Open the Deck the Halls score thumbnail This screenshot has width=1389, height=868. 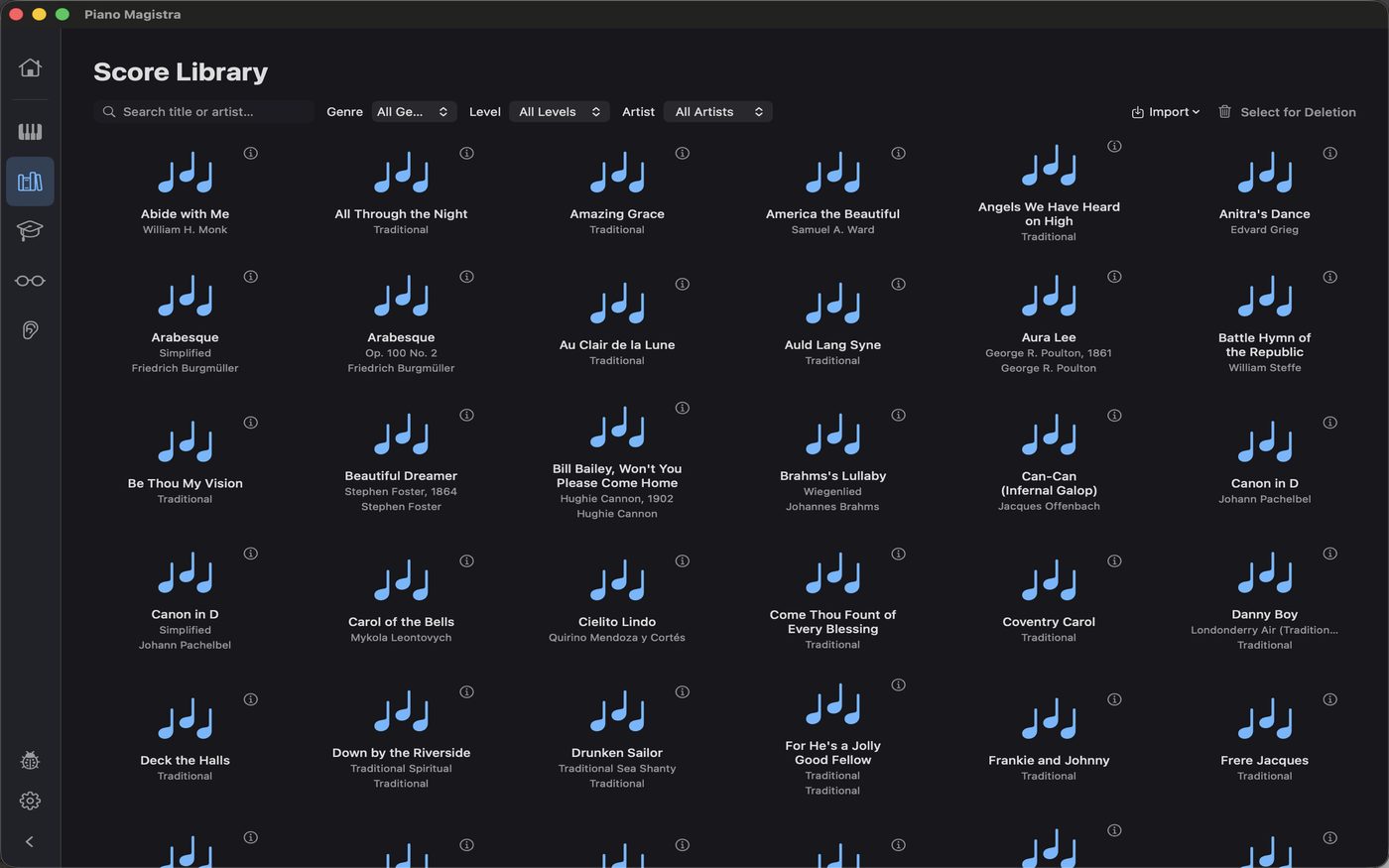(186, 719)
